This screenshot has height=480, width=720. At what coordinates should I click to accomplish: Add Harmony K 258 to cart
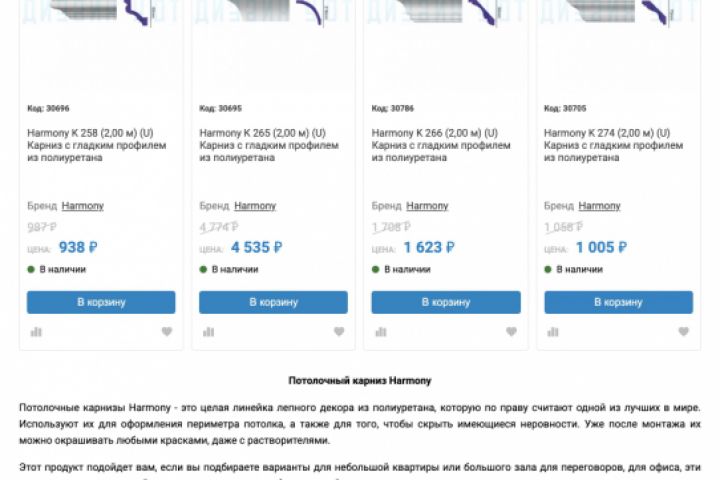point(101,302)
